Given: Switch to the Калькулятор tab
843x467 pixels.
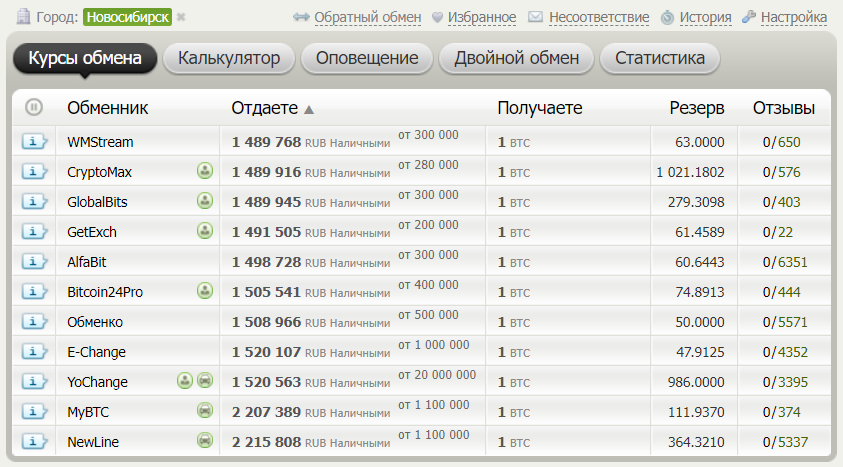Looking at the screenshot, I should [x=229, y=58].
